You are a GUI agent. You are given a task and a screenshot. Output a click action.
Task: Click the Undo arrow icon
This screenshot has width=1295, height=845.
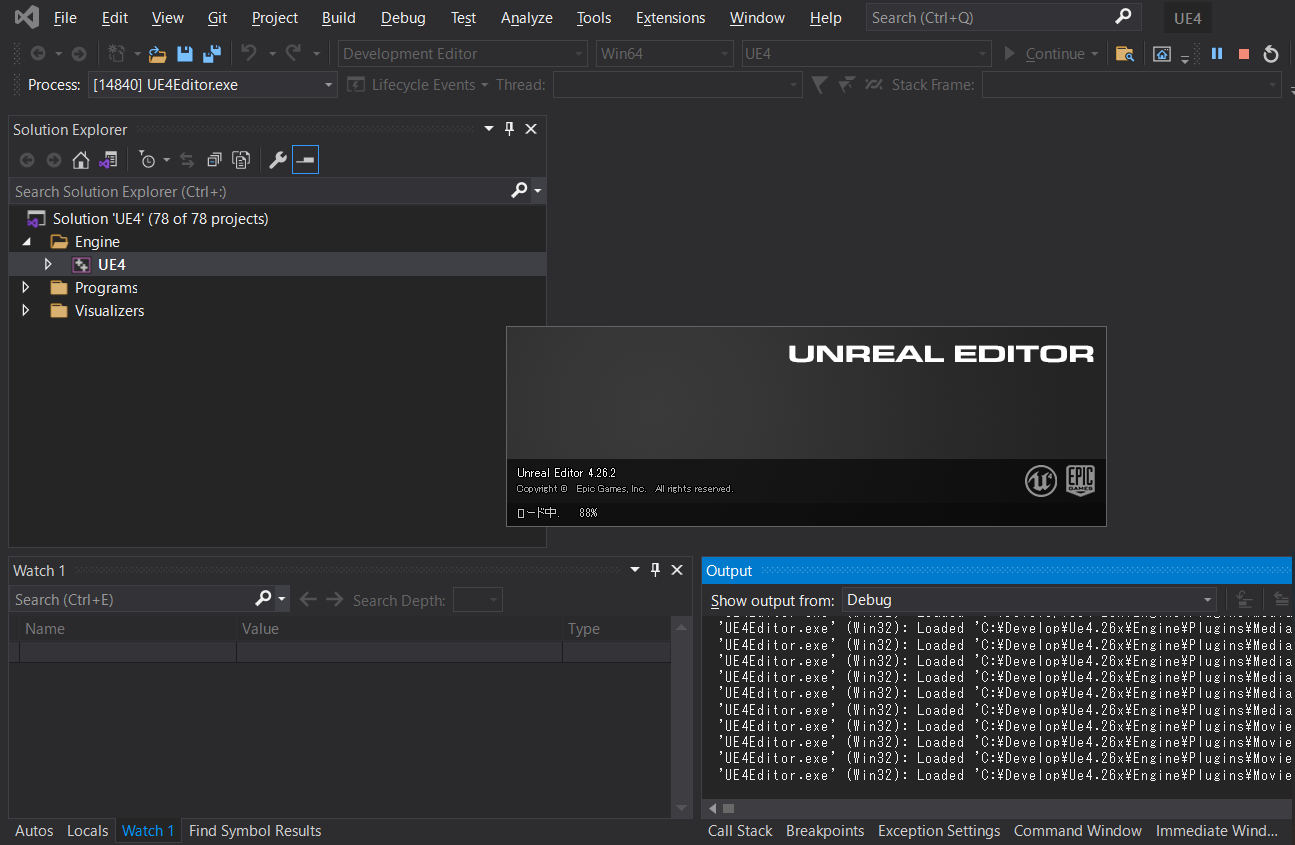tap(248, 53)
